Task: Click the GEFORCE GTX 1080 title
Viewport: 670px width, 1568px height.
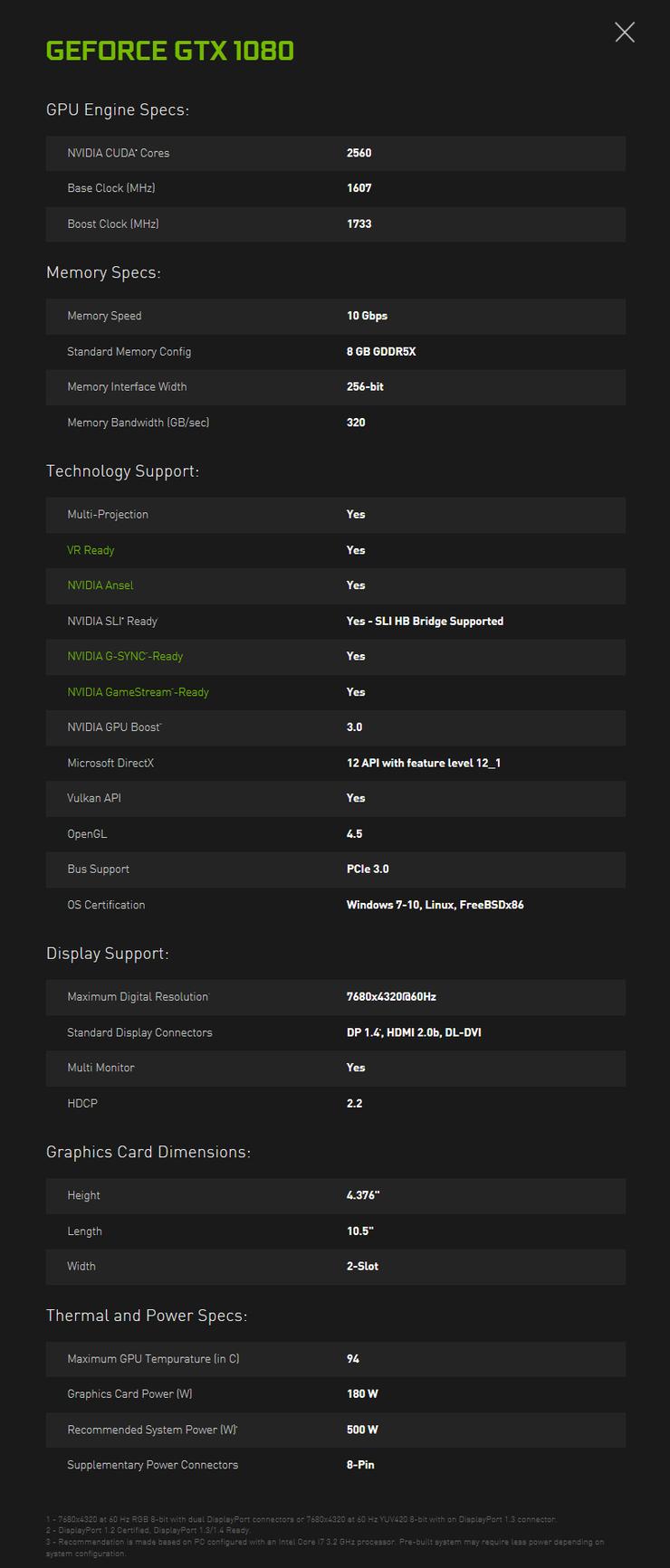Action: tap(170, 51)
